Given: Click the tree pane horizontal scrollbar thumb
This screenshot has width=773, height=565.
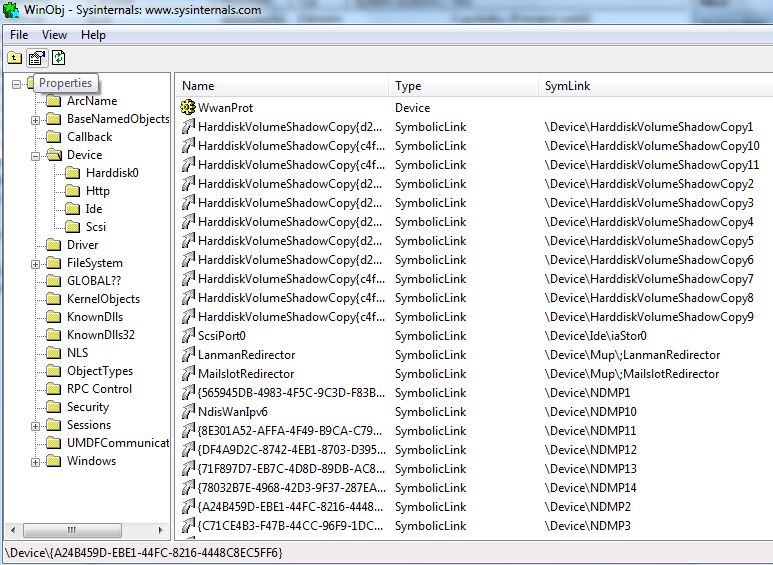Looking at the screenshot, I should coord(72,530).
